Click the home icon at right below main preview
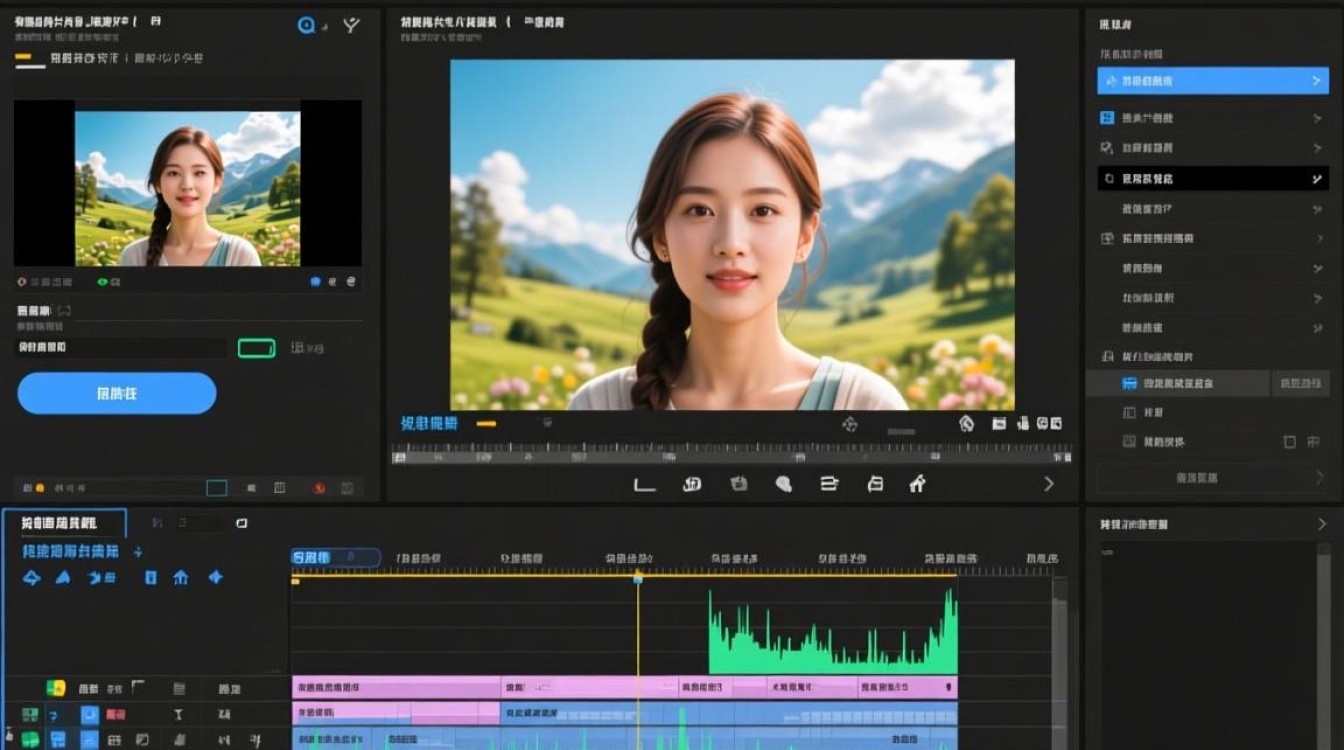The image size is (1344, 750). point(966,423)
